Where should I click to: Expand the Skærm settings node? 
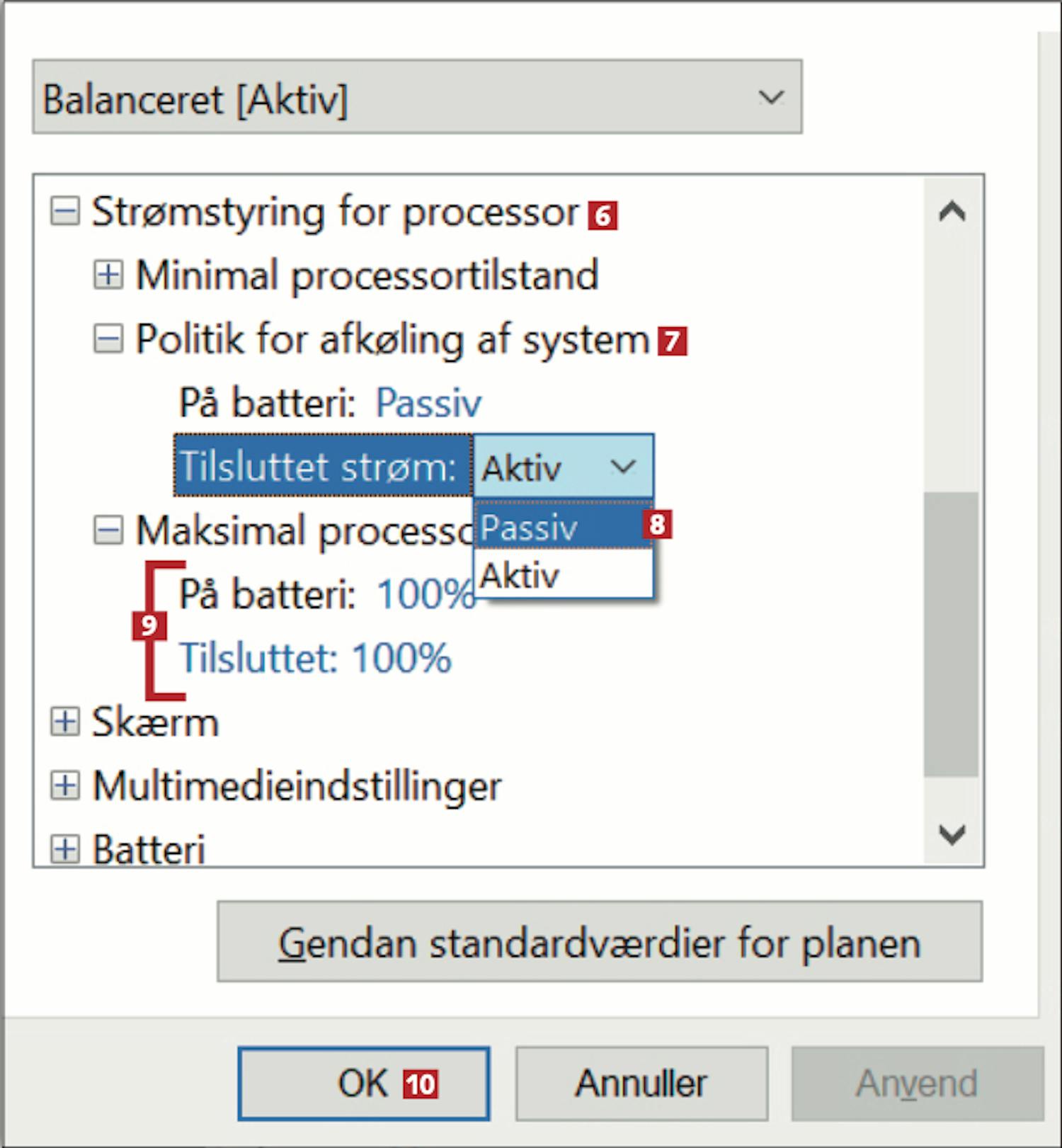tap(65, 722)
